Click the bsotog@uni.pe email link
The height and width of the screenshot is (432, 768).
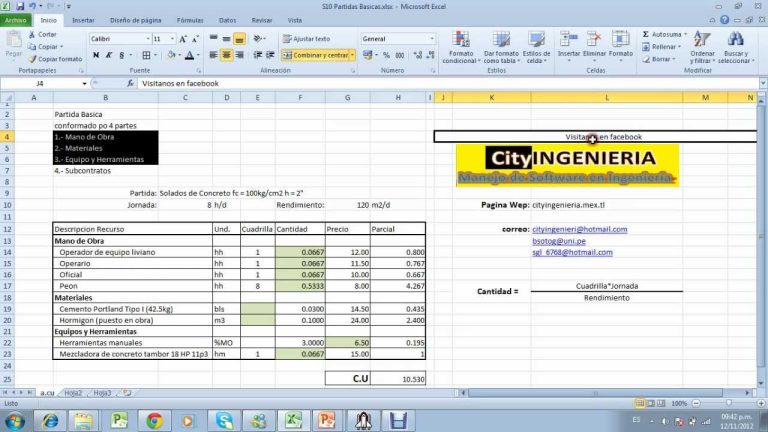[x=559, y=241]
